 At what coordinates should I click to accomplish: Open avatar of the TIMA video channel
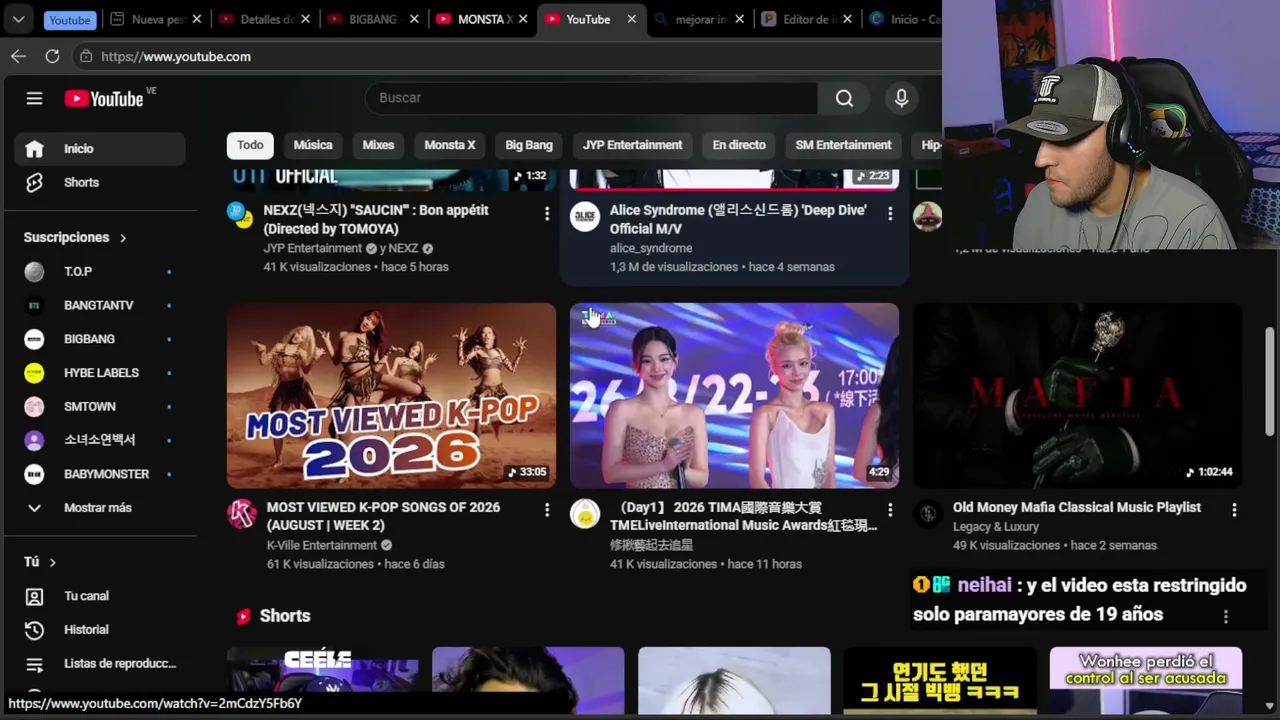[x=585, y=514]
